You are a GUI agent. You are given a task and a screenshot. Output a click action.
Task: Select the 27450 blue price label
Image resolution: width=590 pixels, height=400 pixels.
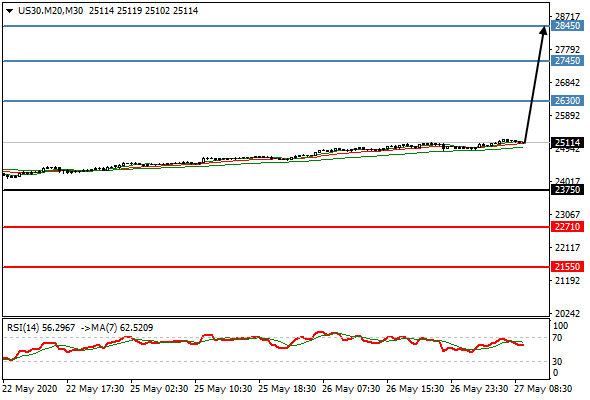(567, 61)
